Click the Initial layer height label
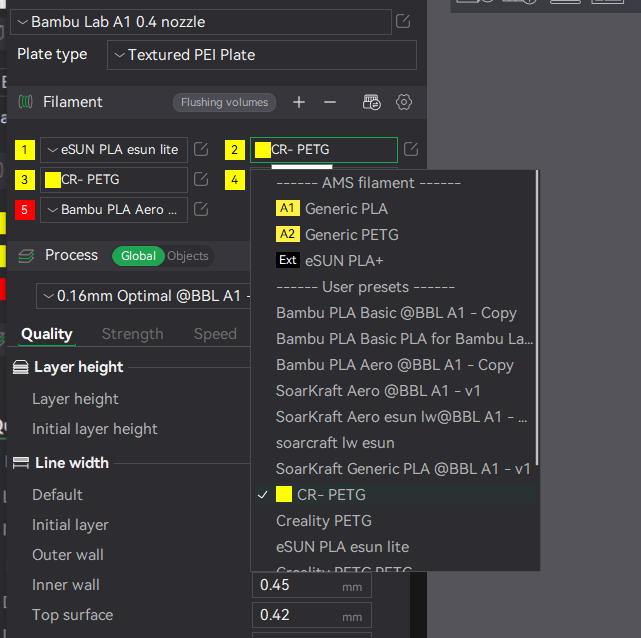This screenshot has width=641, height=638. (94, 429)
